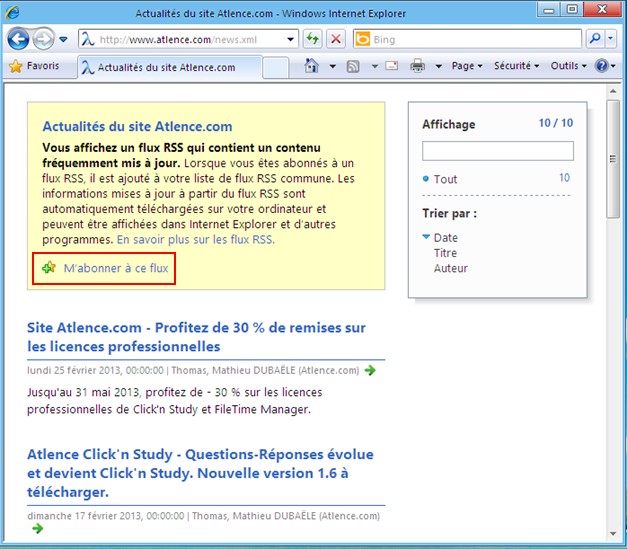Click the Home page icon

click(312, 66)
